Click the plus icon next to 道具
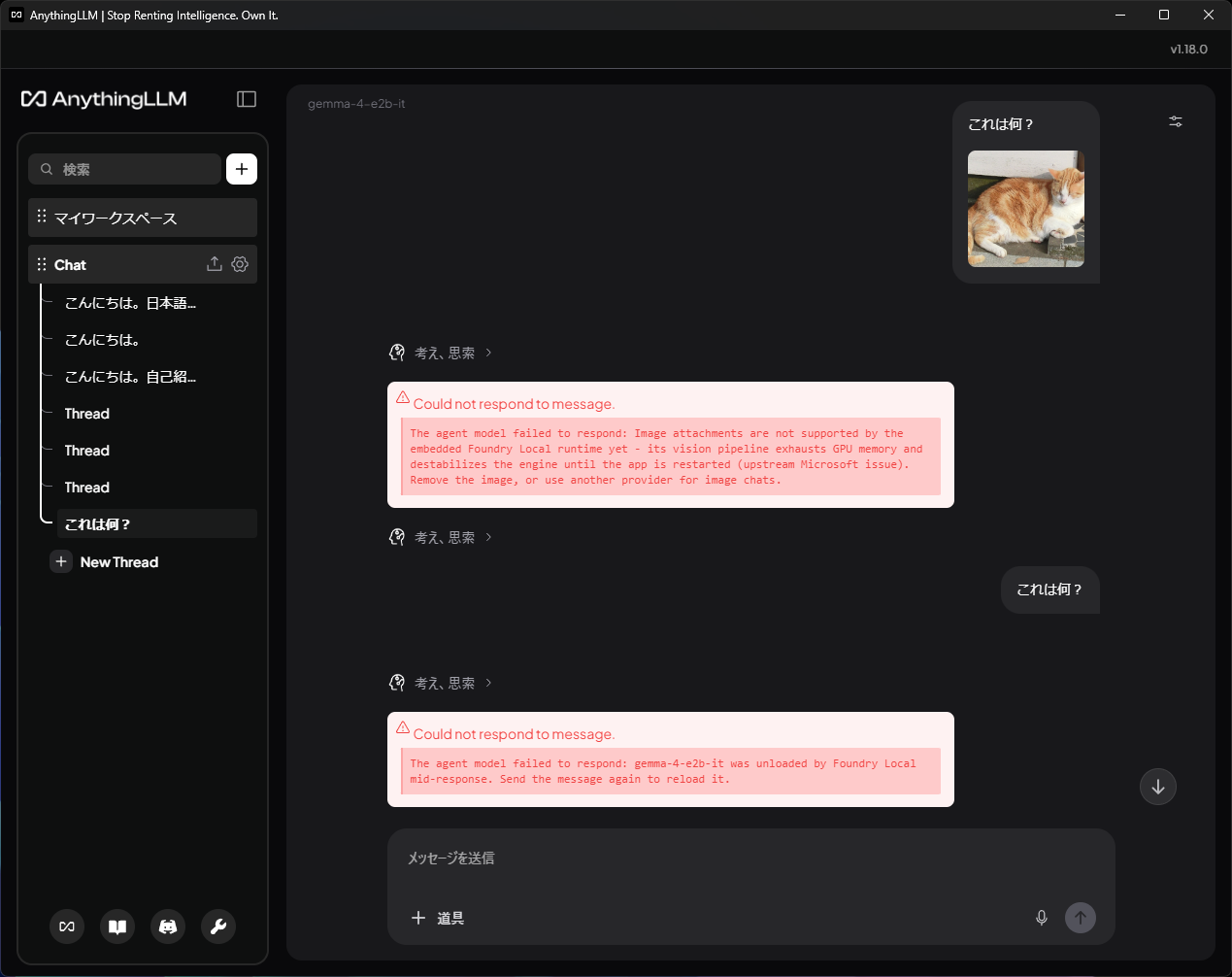This screenshot has height=977, width=1232. [x=418, y=918]
